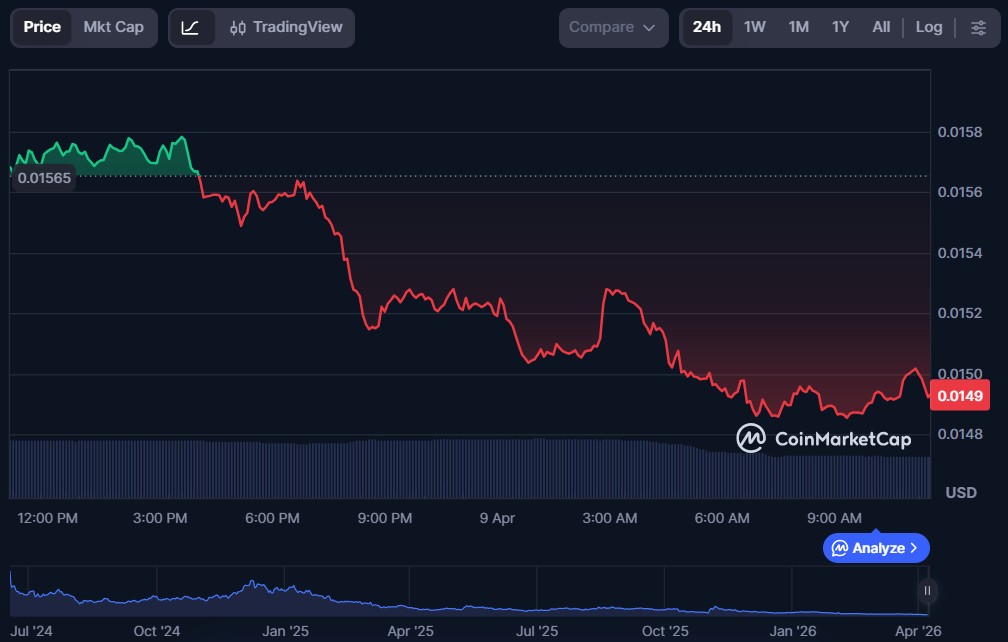Click volume bars near 9 Apr

click(x=497, y=468)
